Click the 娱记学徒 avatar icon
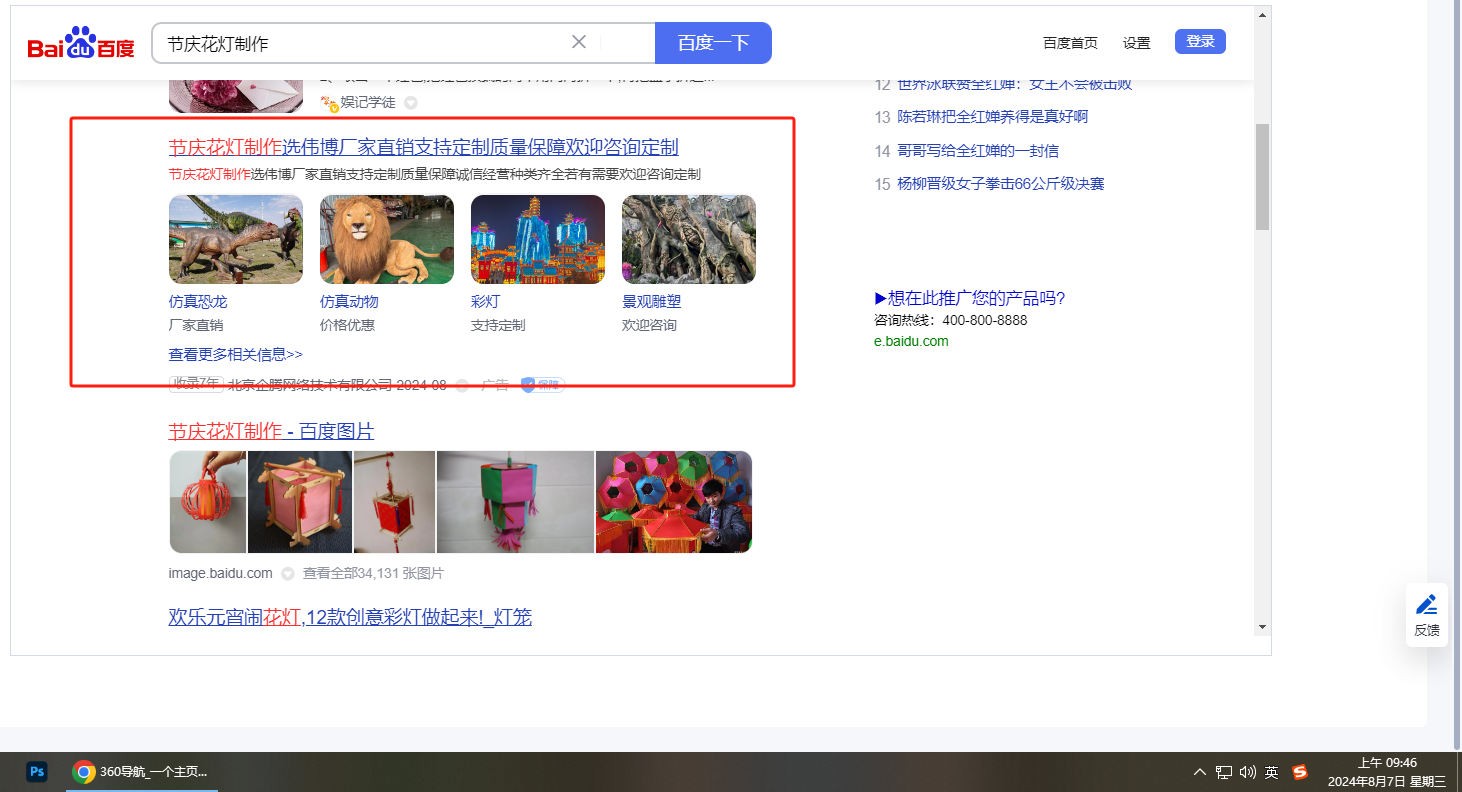 click(329, 102)
